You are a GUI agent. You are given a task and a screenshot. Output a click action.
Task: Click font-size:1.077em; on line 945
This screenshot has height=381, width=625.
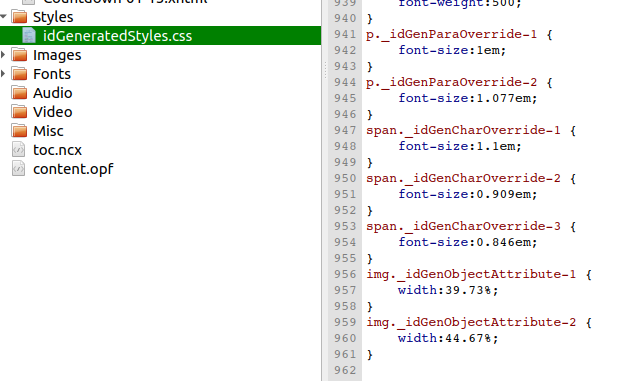click(468, 98)
